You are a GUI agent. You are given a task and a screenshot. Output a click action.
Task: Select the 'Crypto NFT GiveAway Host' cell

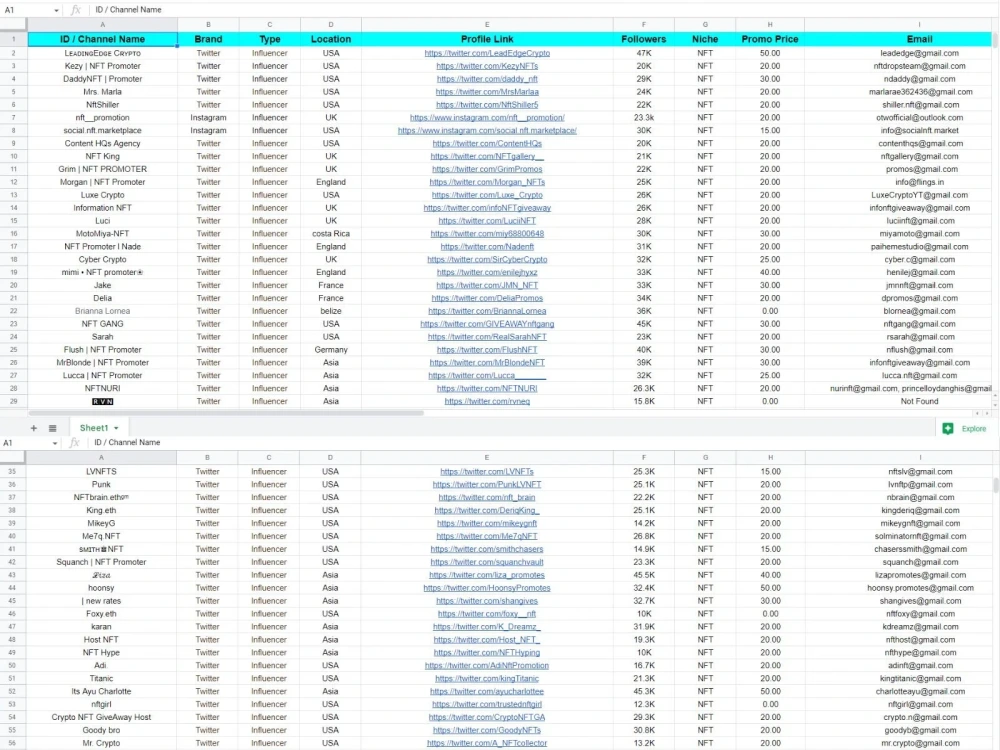click(101, 717)
